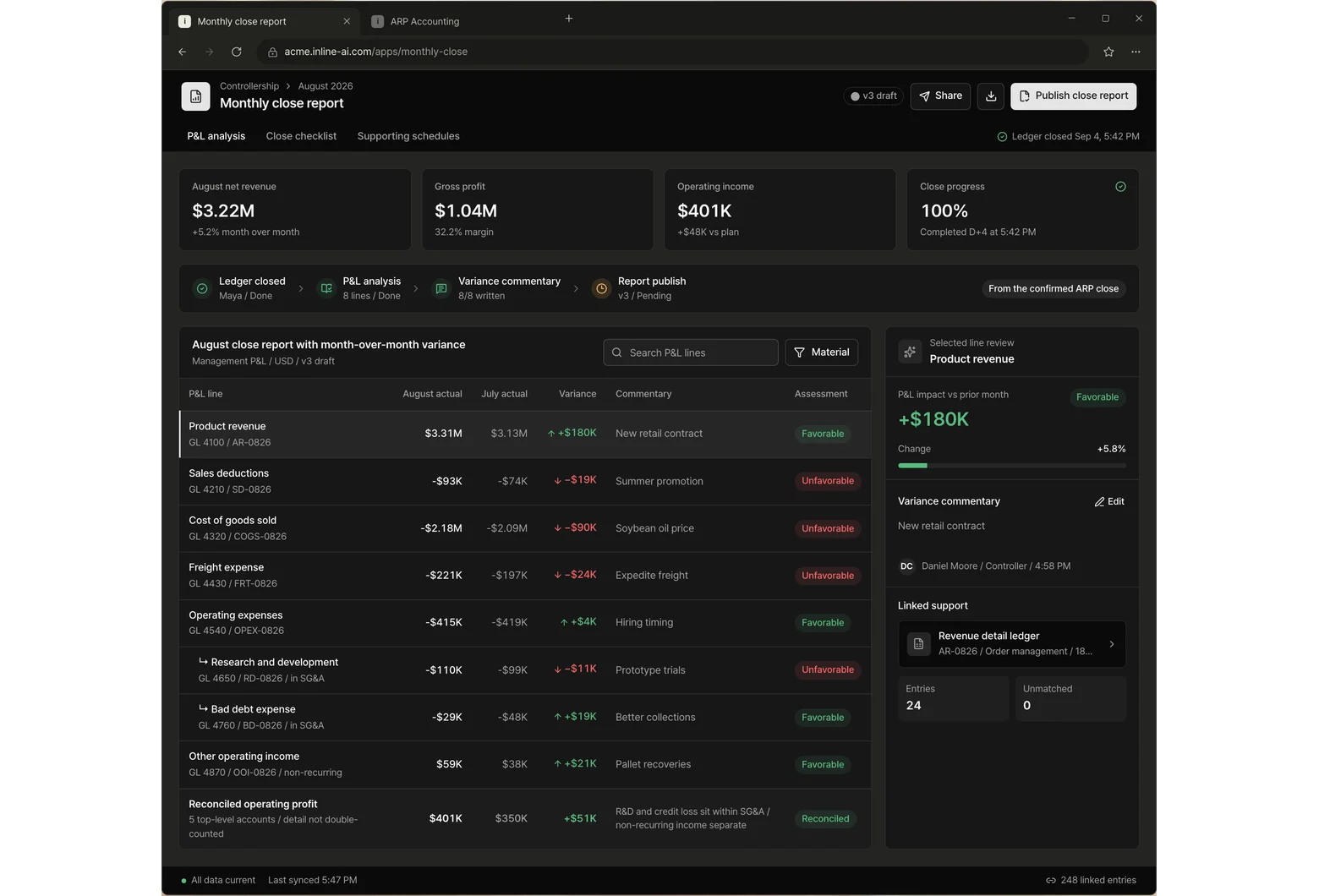Close the Monthly close report tab
The height and width of the screenshot is (896, 1319).
coord(347,21)
